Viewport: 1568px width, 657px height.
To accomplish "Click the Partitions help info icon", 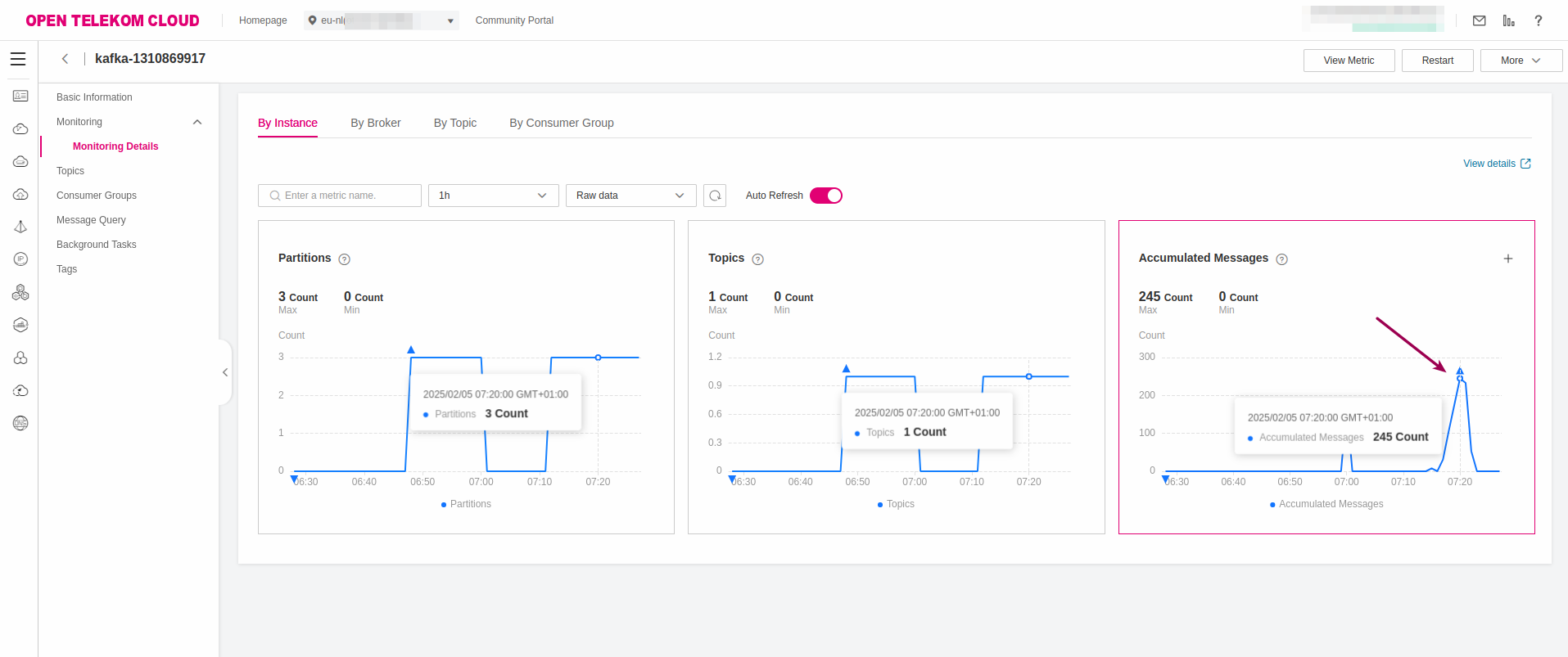I will pos(344,259).
